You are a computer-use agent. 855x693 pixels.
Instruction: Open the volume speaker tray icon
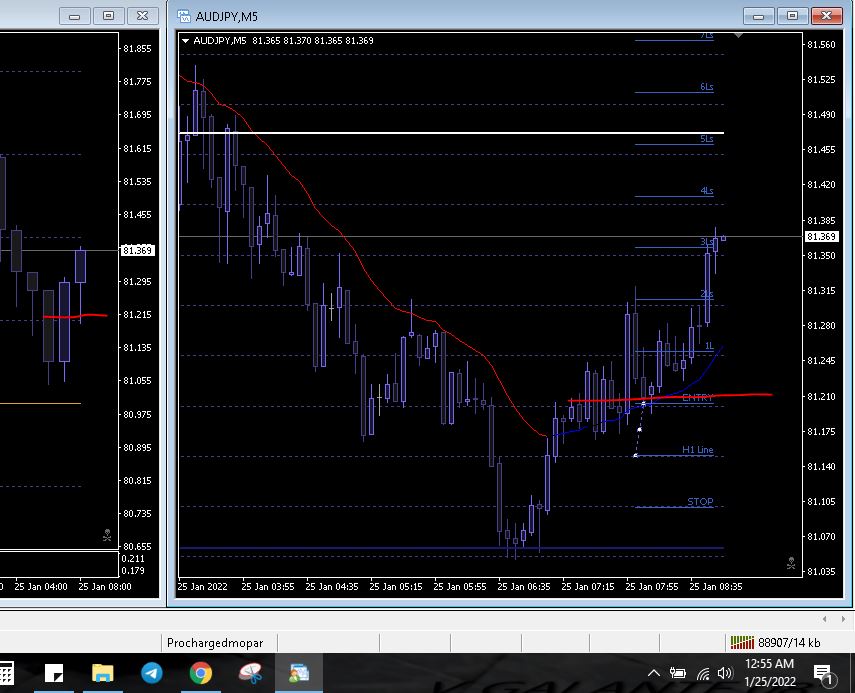(725, 673)
